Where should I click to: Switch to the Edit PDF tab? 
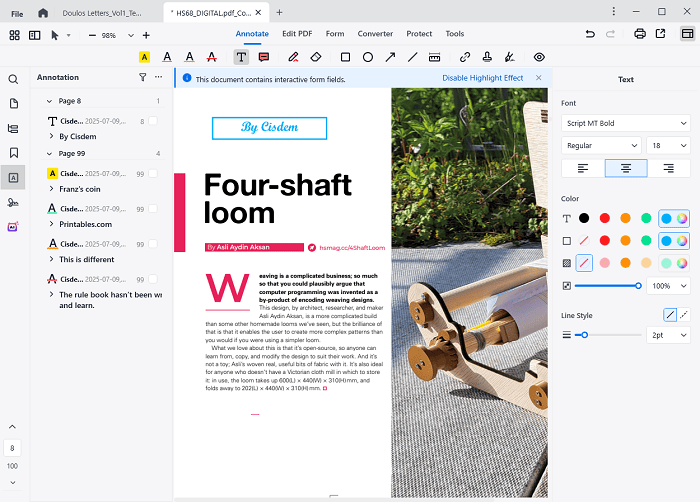pyautogui.click(x=298, y=34)
